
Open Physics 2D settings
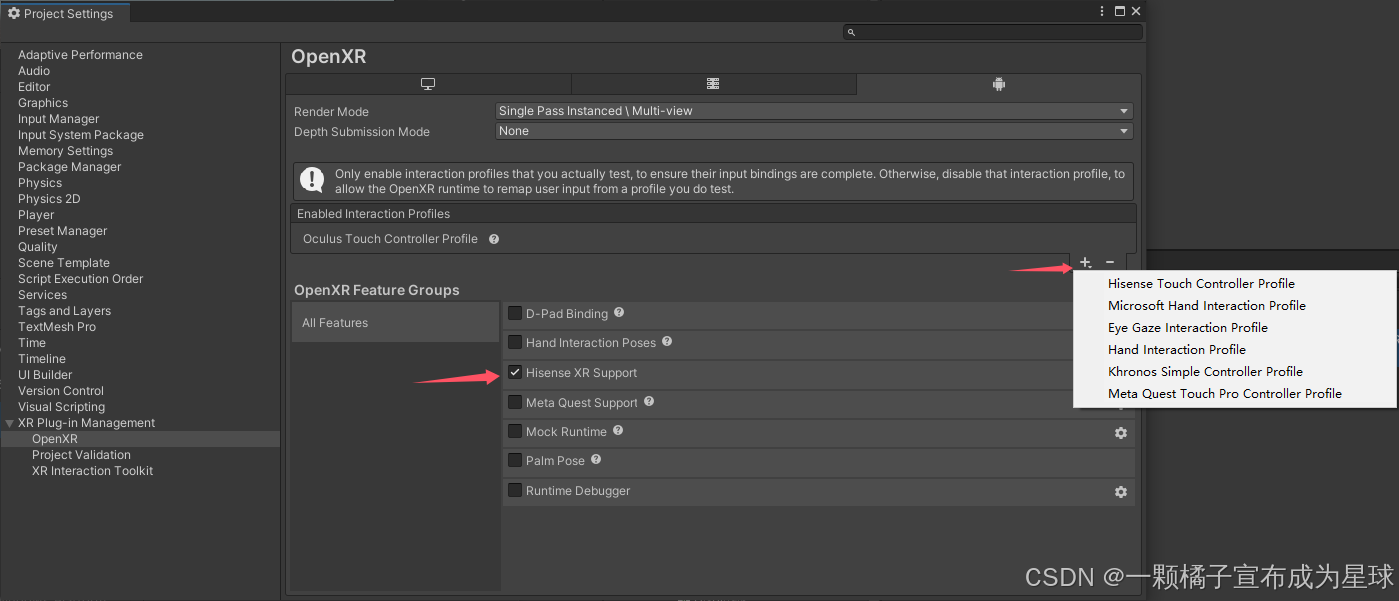pyautogui.click(x=49, y=199)
